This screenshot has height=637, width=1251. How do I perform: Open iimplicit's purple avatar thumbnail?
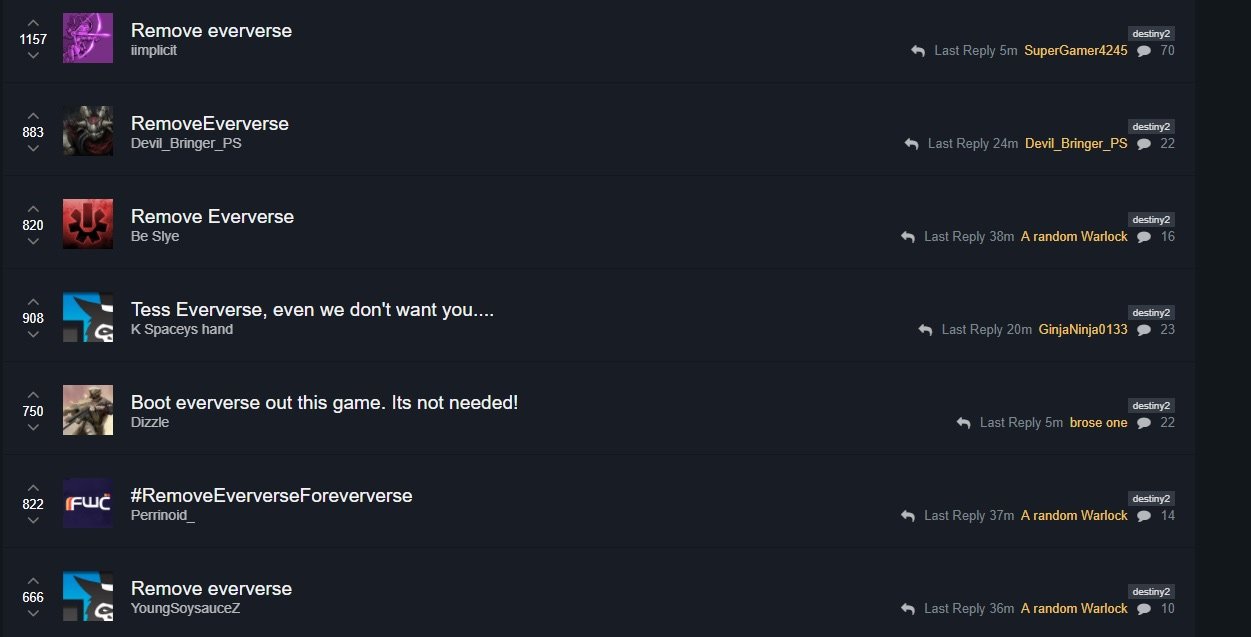click(x=88, y=38)
